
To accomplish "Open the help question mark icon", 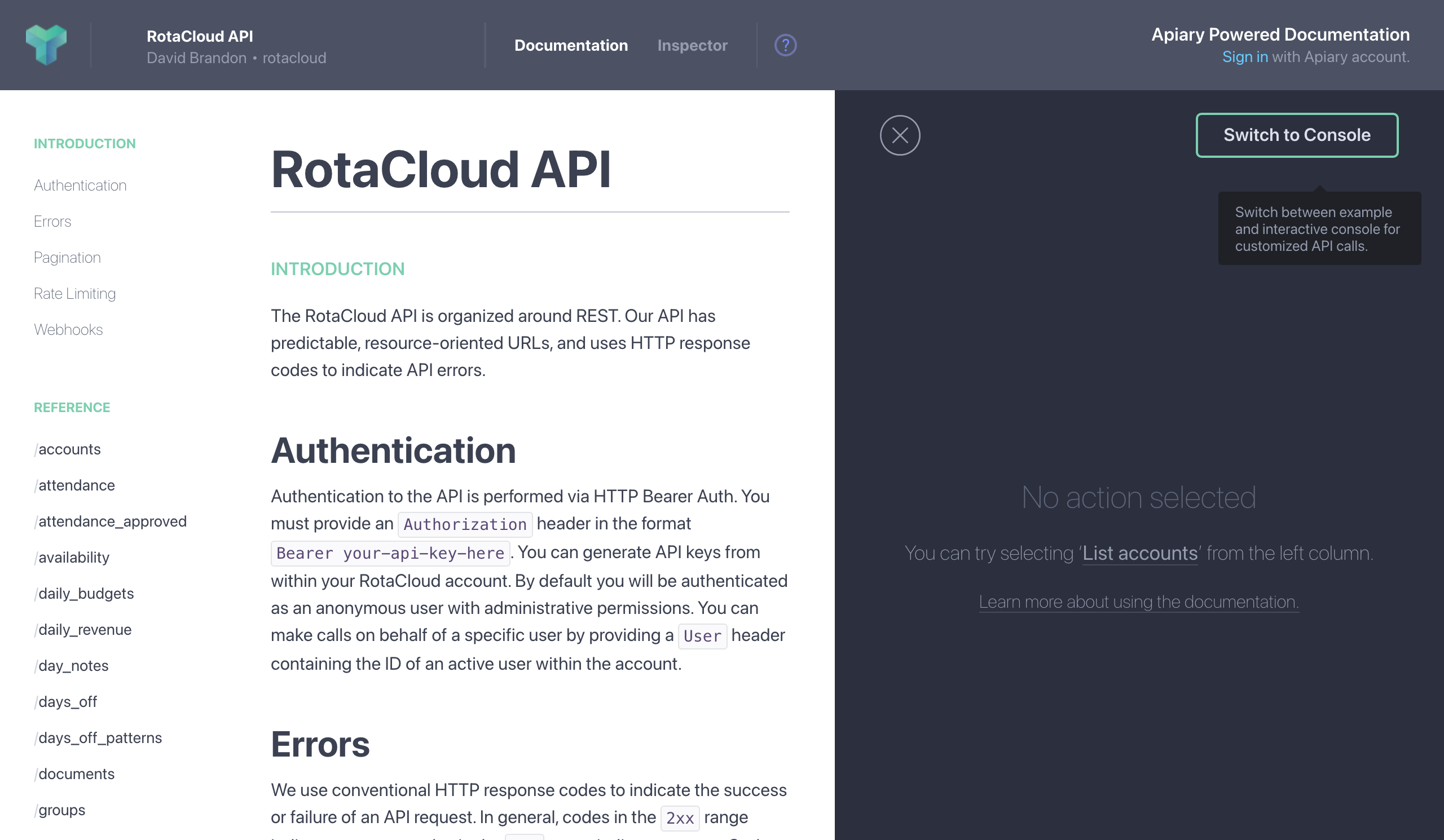I will [785, 45].
